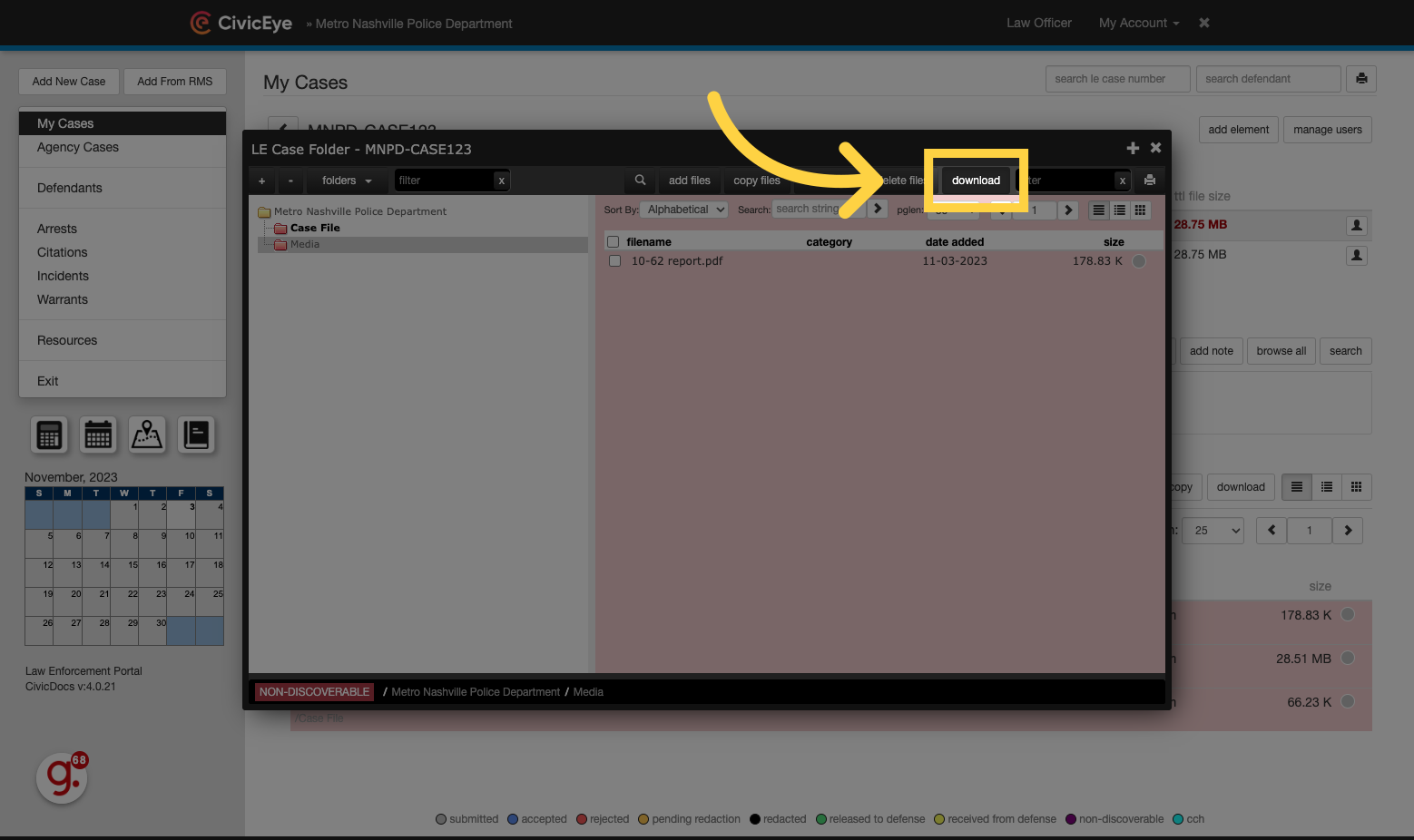Open Warrants in the sidebar

click(123, 299)
